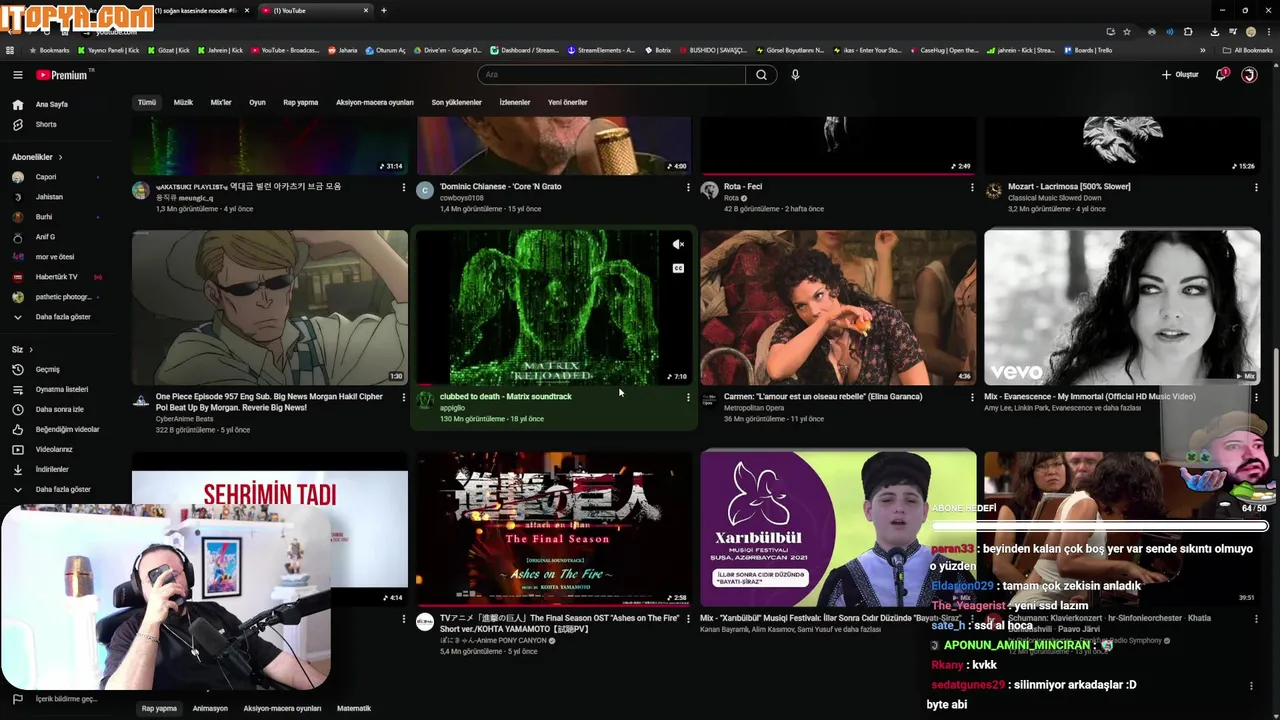Select İzlenenler filter chip
1280x720 pixels.
(515, 102)
